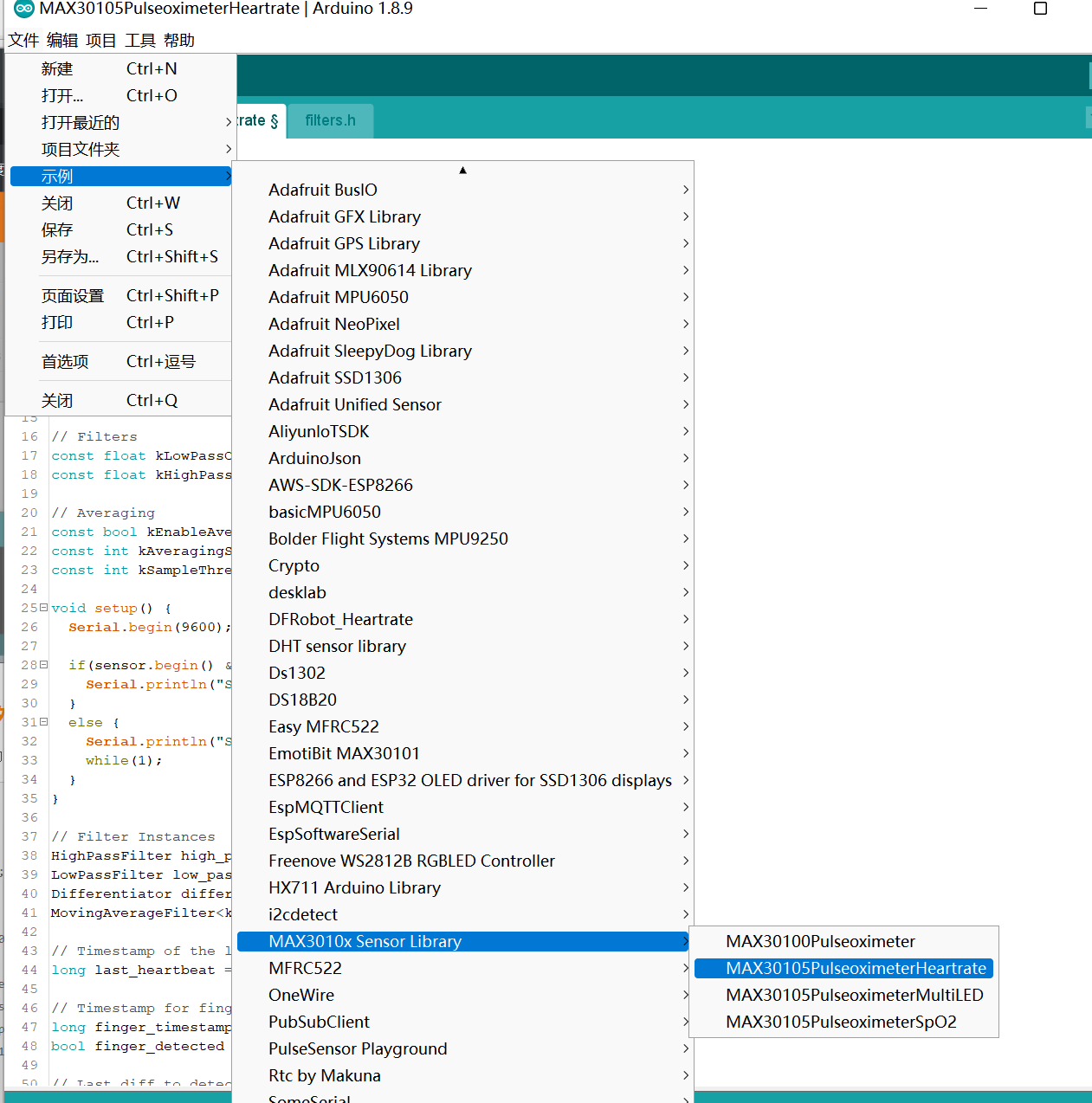Screen dimensions: 1092x1103
Task: Open EmotiBit MAX30101 examples submenu
Action: point(463,753)
